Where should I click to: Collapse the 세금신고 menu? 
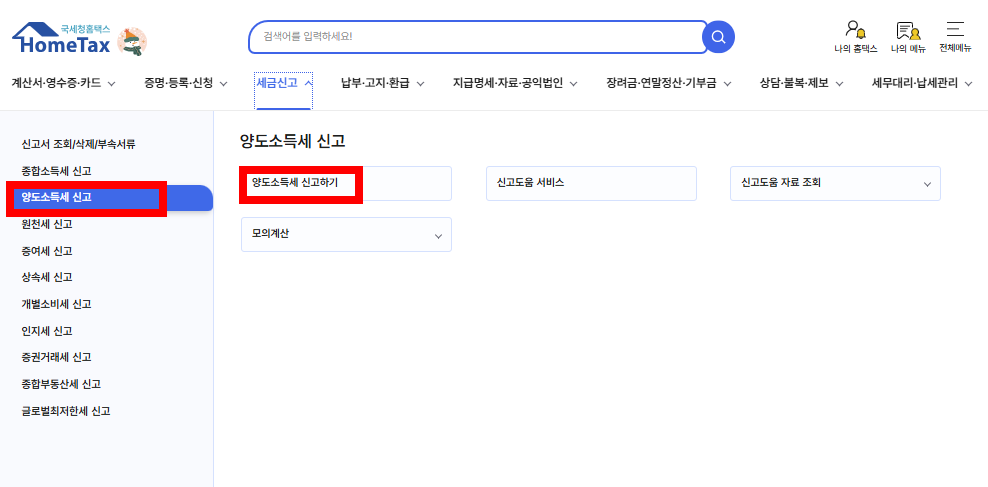click(x=284, y=83)
